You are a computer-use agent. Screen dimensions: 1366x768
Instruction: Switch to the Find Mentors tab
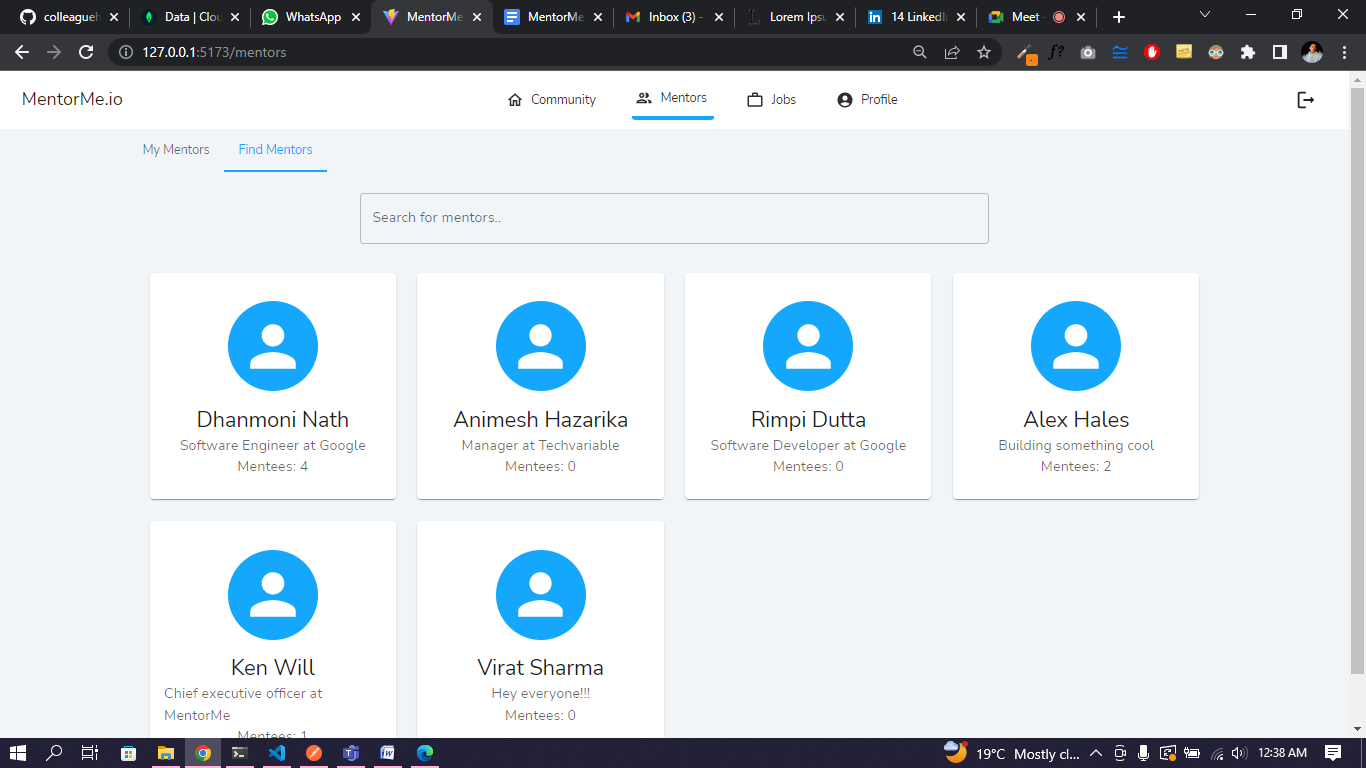[275, 149]
